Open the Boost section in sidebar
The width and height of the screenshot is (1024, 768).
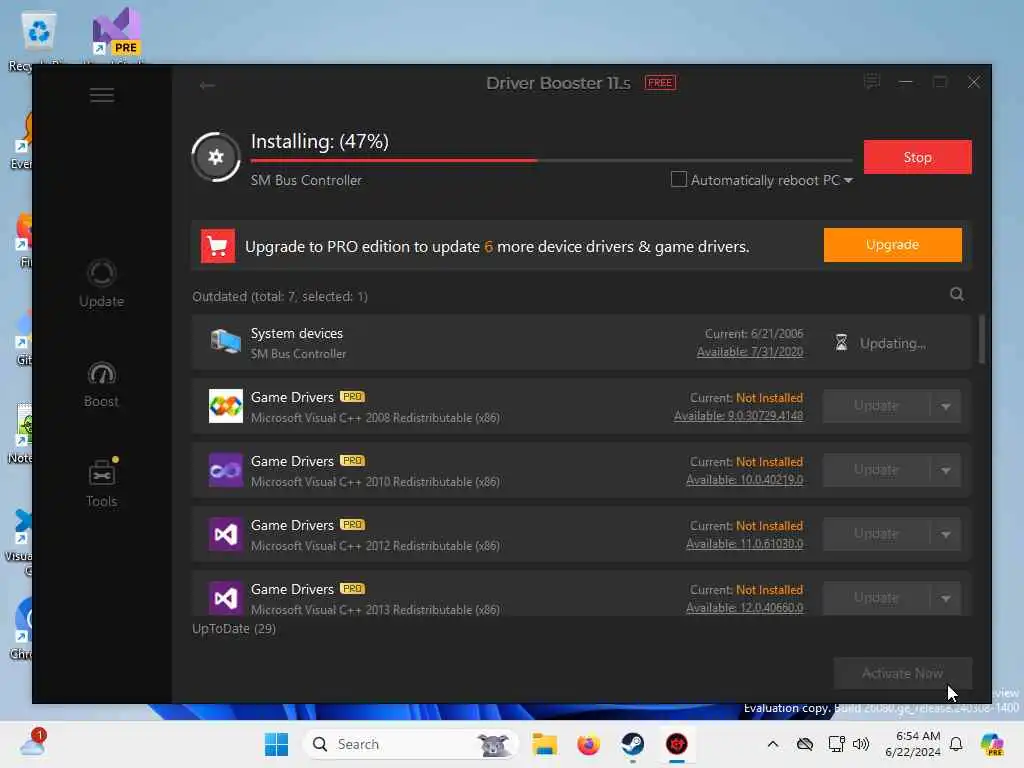(x=101, y=385)
